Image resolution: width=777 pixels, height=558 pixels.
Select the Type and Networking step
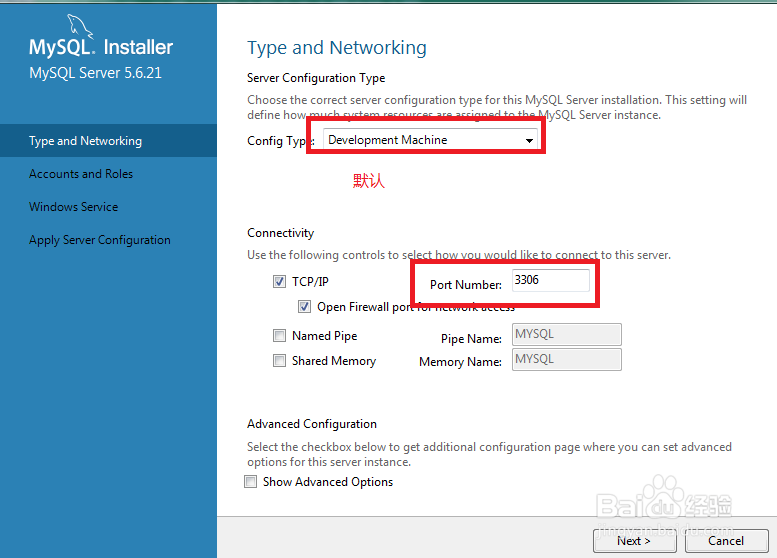pos(108,141)
